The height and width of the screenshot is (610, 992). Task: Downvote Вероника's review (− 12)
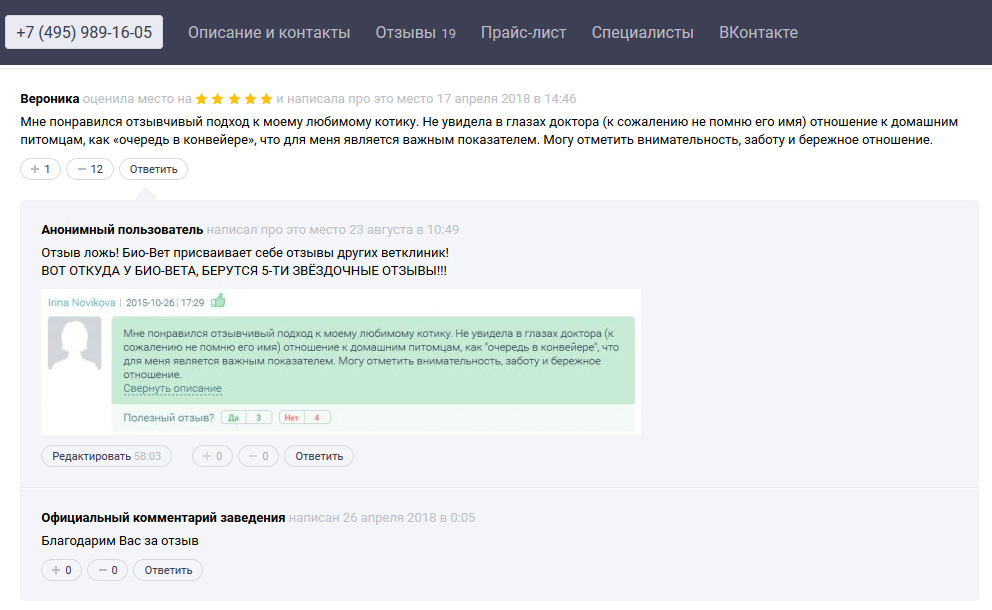(x=90, y=169)
